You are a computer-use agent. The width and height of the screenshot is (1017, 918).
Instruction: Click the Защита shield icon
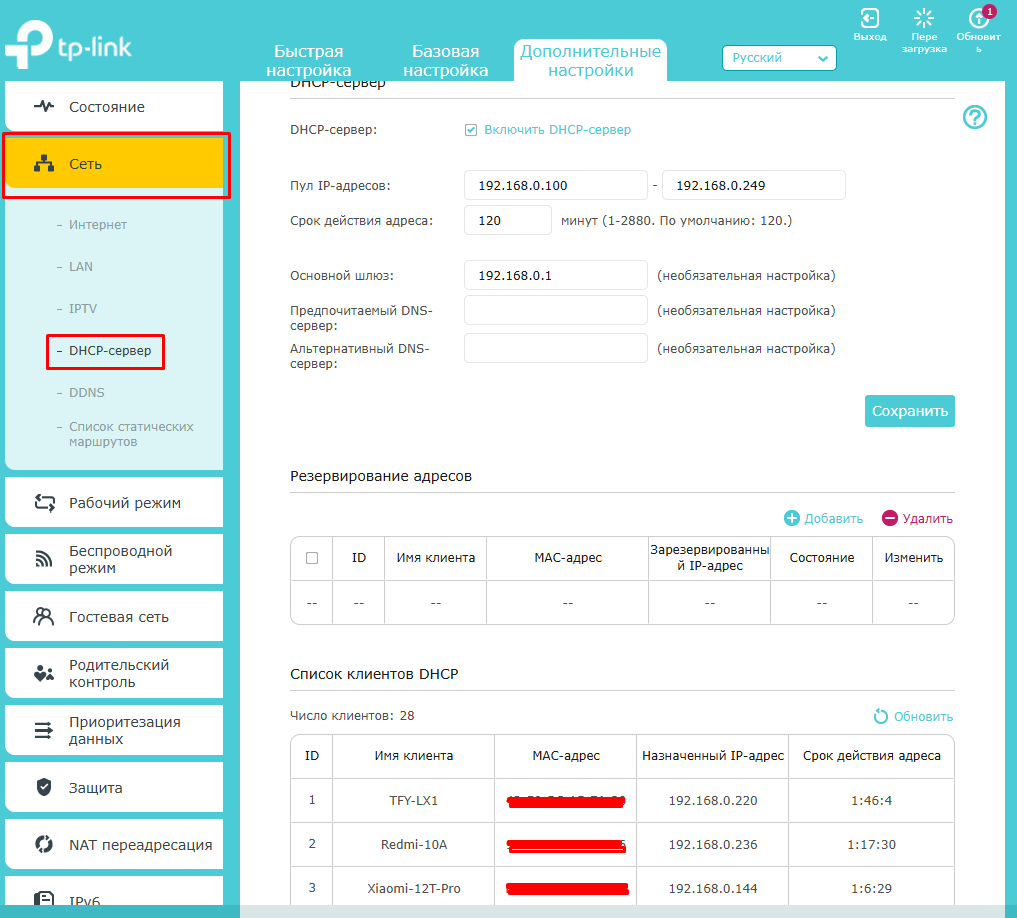pos(44,787)
